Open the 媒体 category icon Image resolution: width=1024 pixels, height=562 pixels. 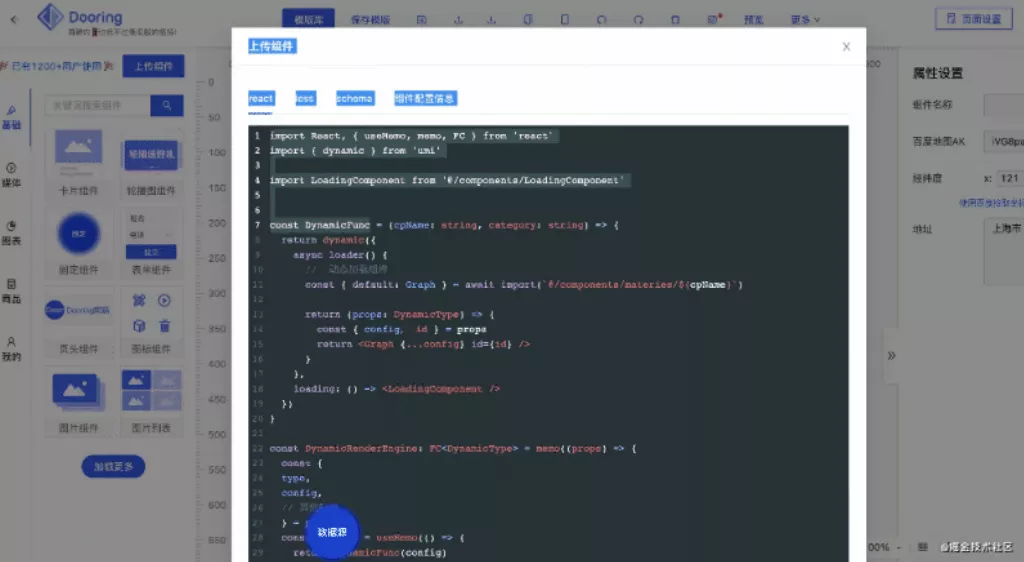11,174
